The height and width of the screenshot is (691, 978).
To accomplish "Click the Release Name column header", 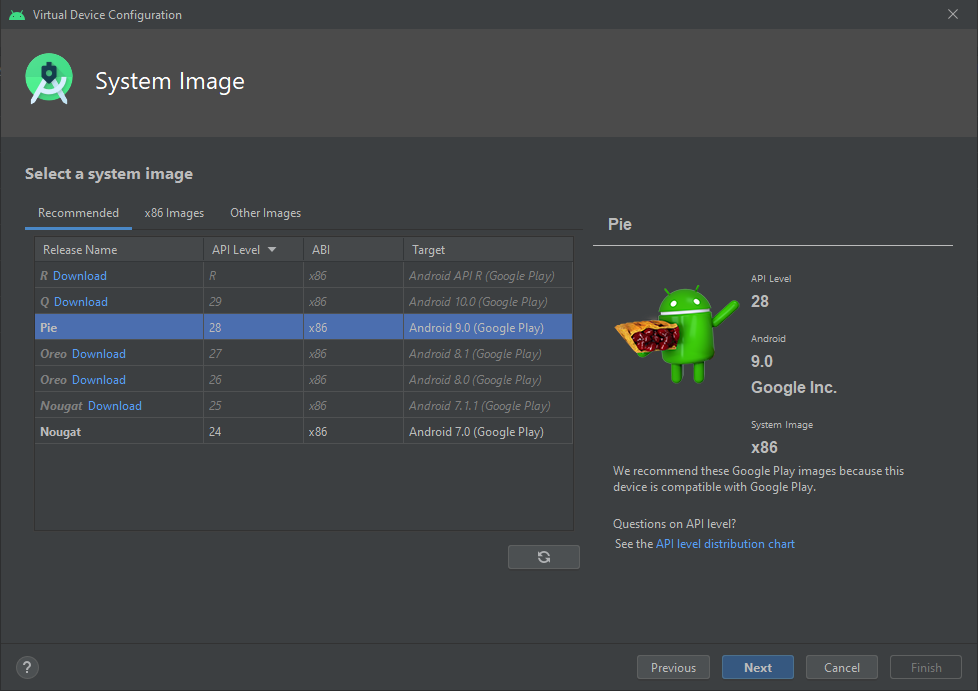I will (x=119, y=249).
